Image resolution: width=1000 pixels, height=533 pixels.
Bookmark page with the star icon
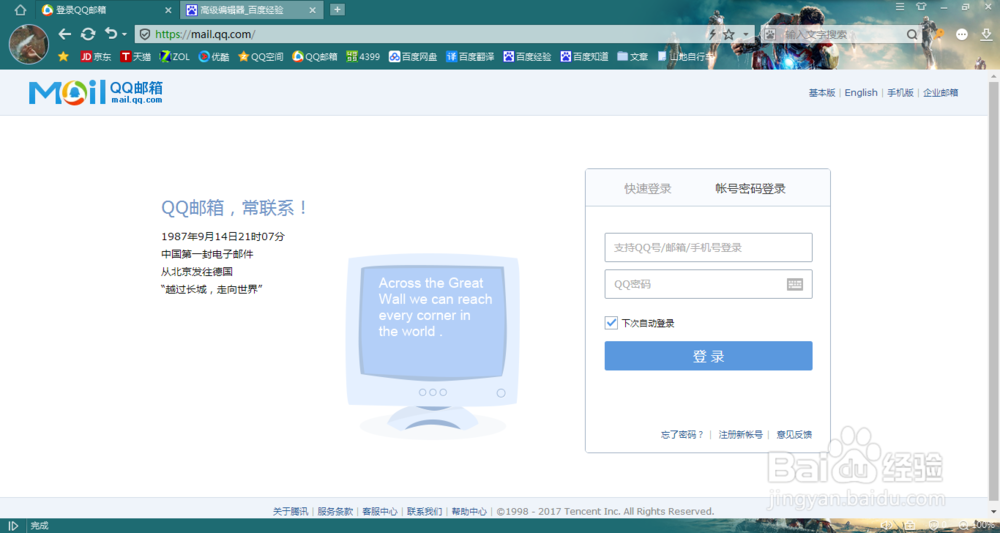(729, 34)
